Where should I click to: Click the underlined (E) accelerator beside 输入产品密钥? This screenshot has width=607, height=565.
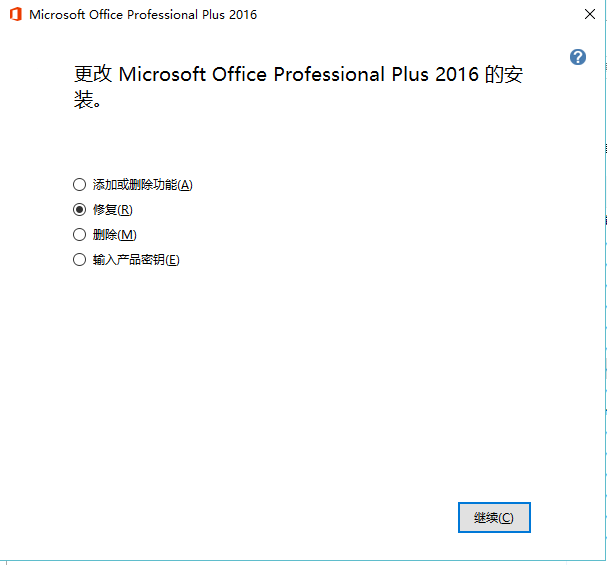172,260
